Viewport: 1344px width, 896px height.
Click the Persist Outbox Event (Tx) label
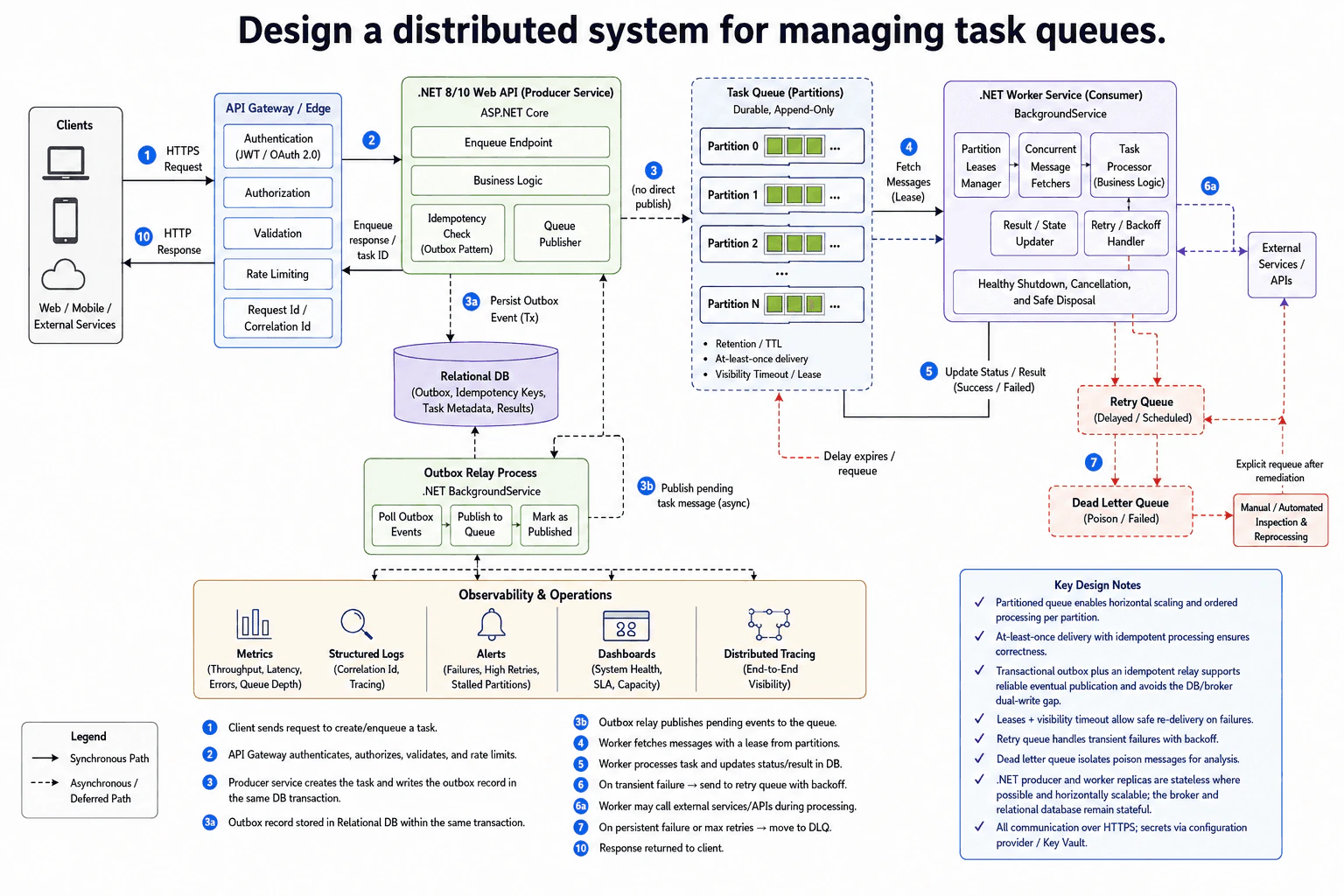click(x=523, y=309)
